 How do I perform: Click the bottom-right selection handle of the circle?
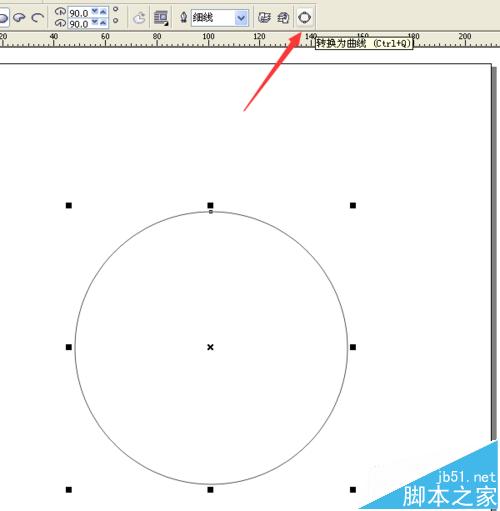click(x=353, y=490)
